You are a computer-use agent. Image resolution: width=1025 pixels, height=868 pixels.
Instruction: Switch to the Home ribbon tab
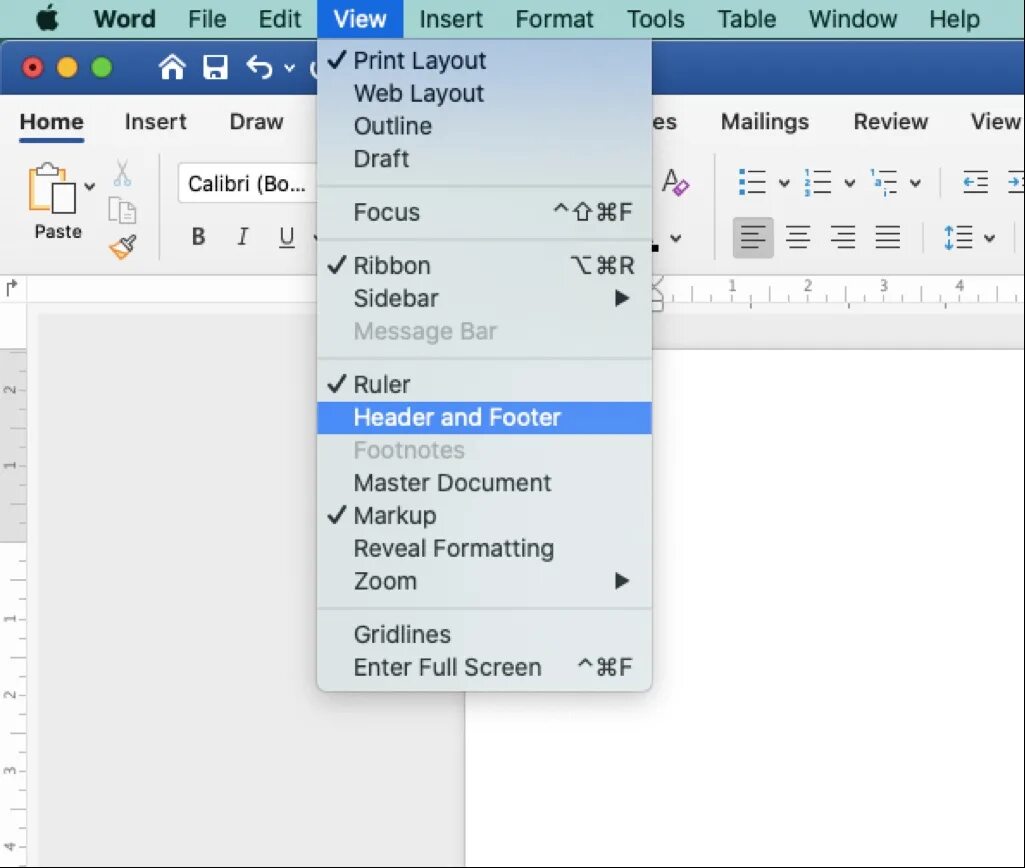tap(52, 122)
